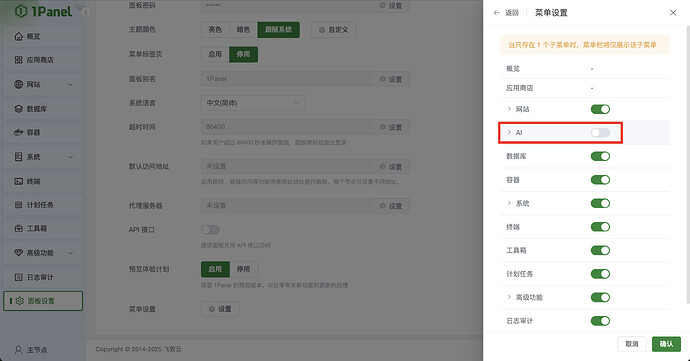Click the 返回 link in drawer header
Image resolution: width=690 pixels, height=361 pixels.
(512, 13)
